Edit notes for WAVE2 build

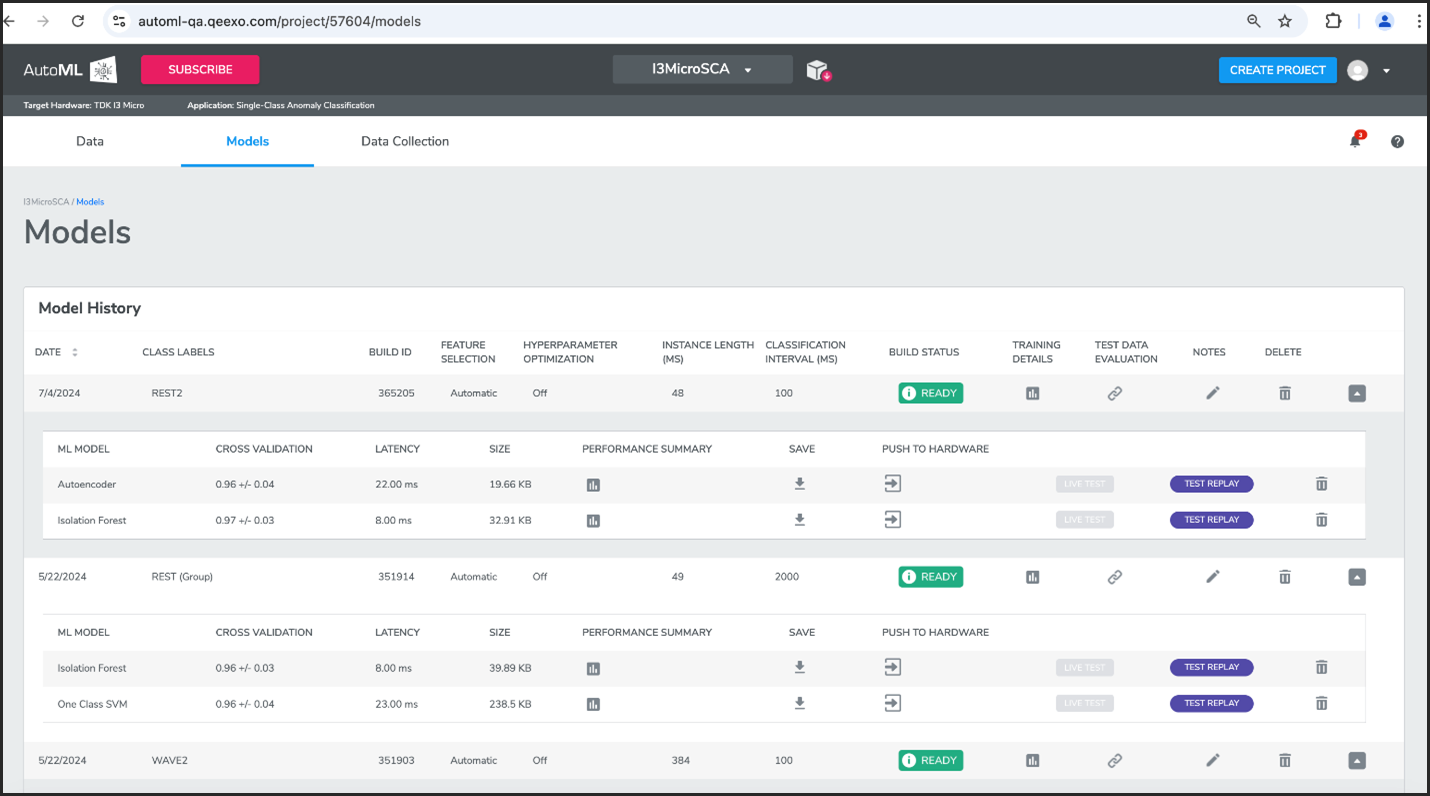coord(1213,761)
